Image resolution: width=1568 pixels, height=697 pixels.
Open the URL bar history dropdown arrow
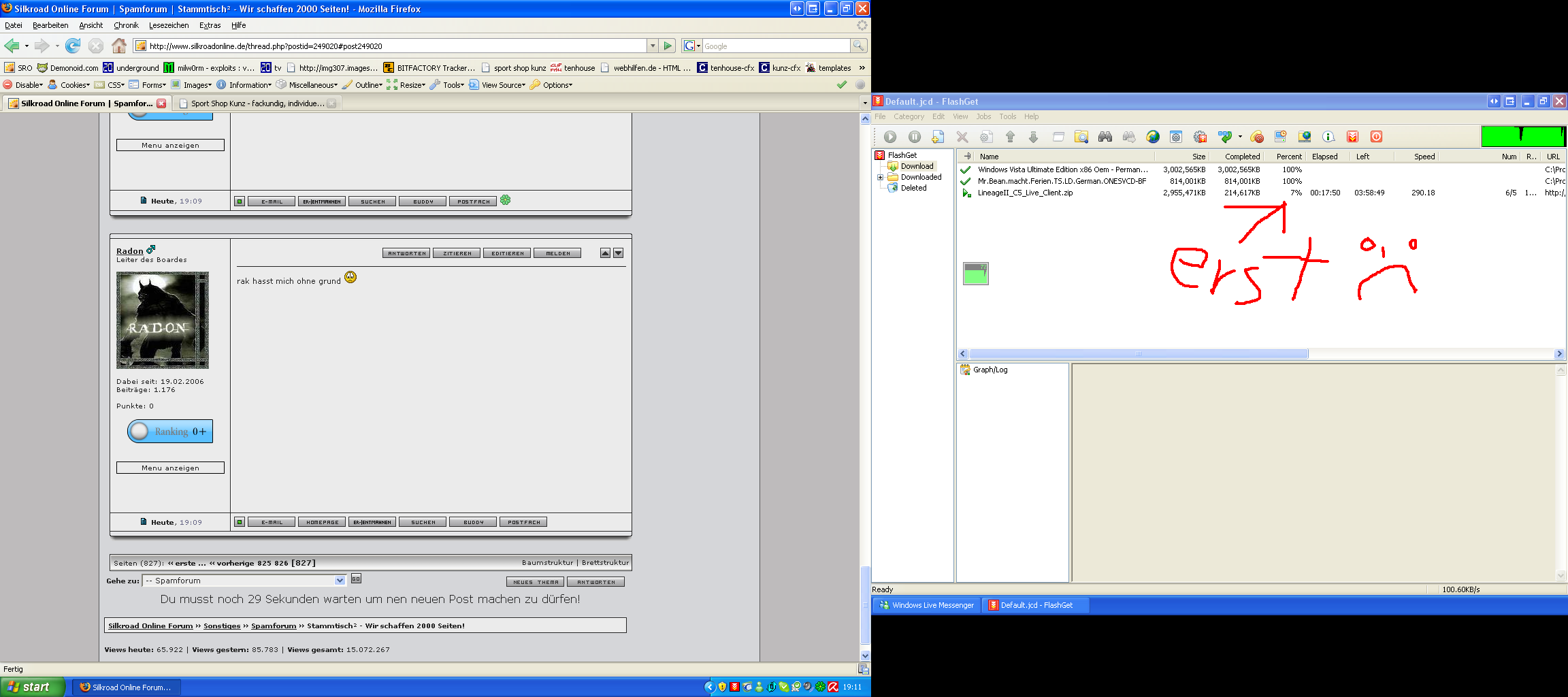[x=652, y=46]
